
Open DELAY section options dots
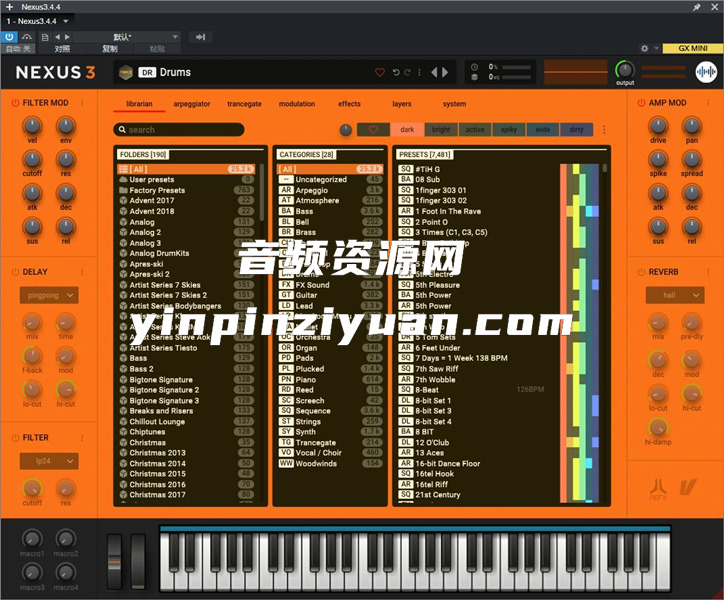tap(82, 272)
